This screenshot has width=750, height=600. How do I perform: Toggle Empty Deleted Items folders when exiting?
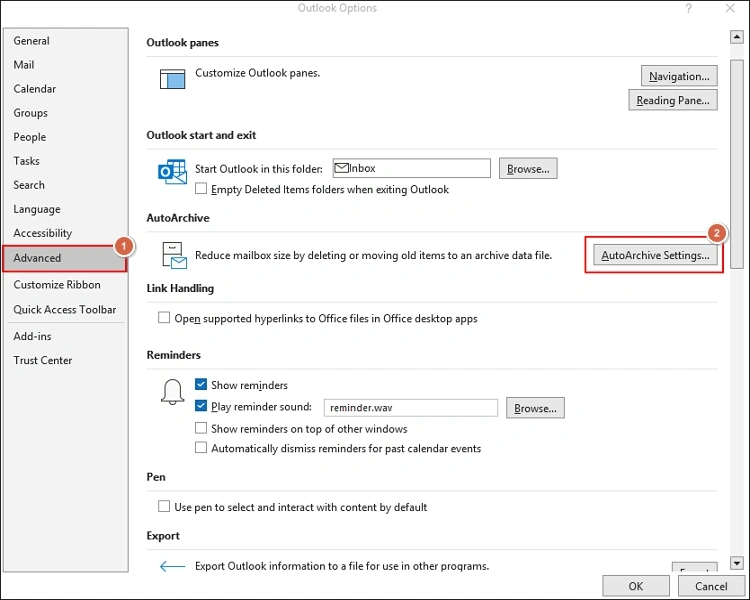point(201,189)
